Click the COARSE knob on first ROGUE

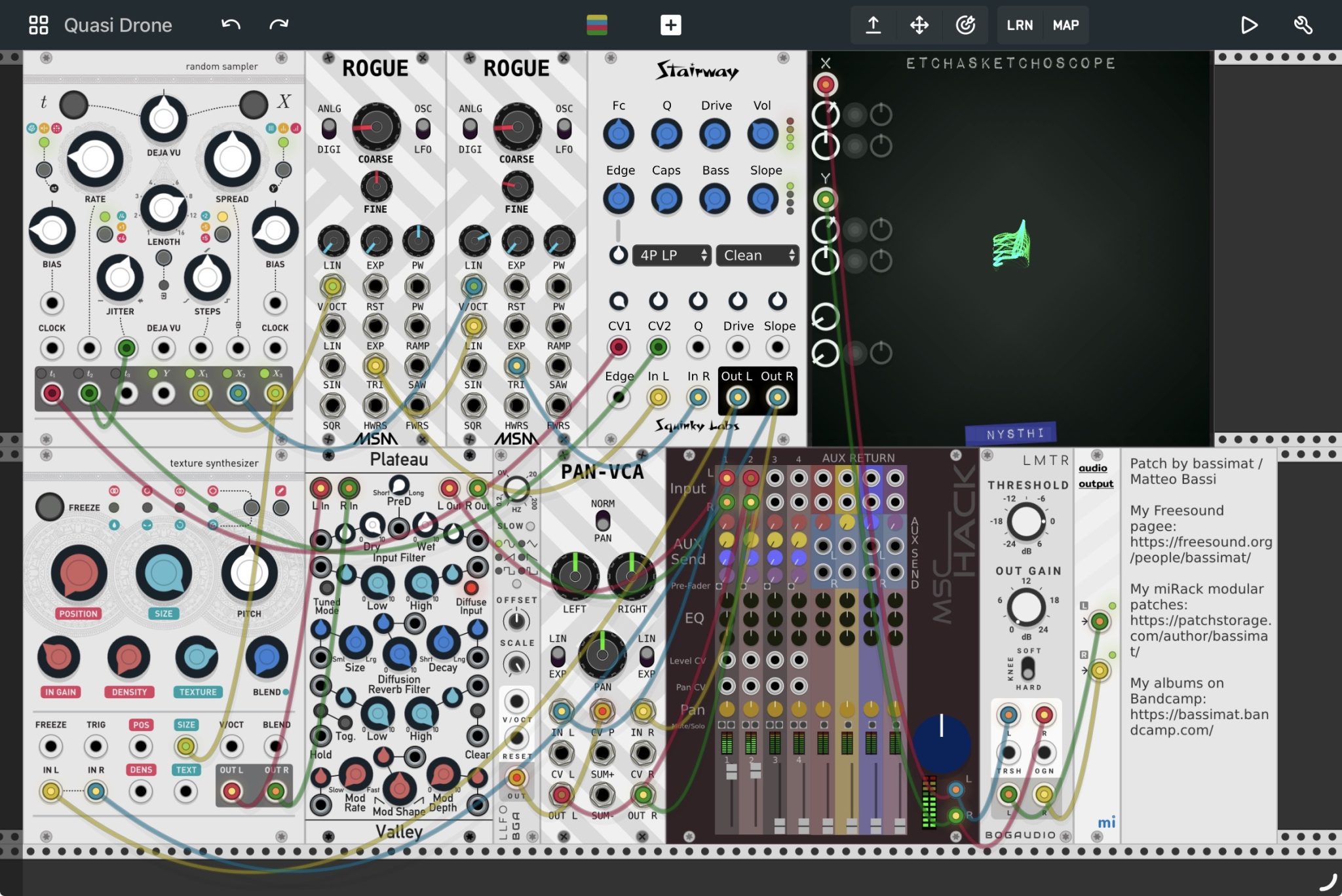pyautogui.click(x=376, y=127)
